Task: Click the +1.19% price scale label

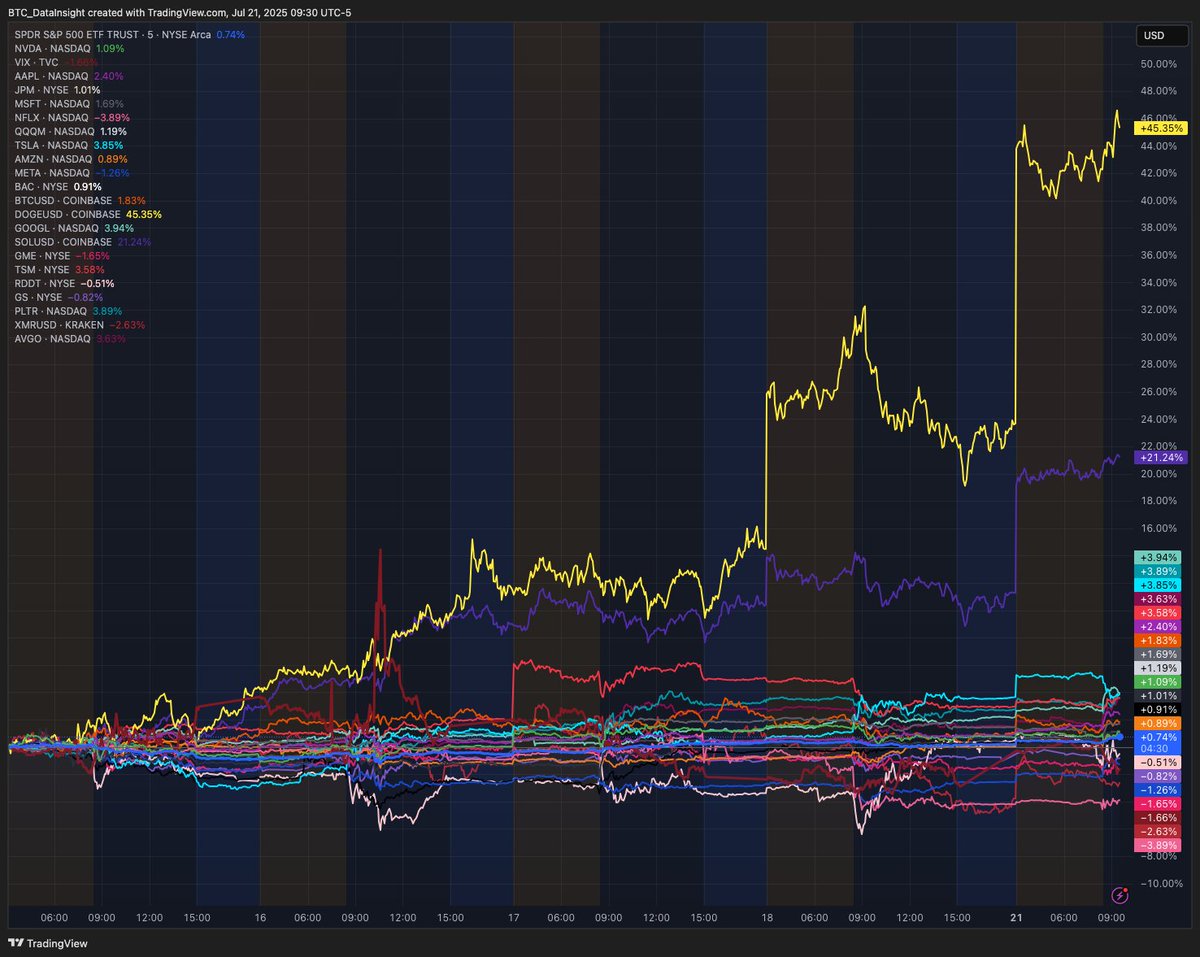Action: (1157, 668)
